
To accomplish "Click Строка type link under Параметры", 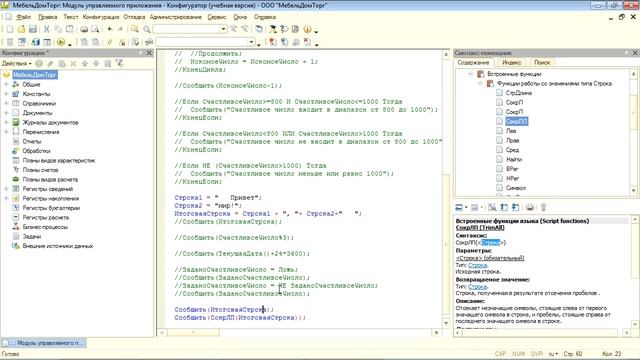I will 478,265.
